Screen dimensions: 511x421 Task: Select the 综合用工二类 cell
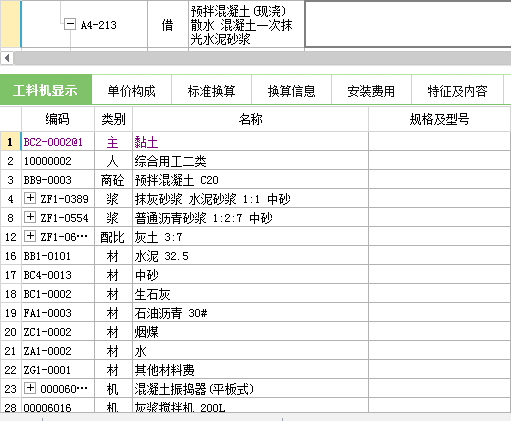(x=251, y=161)
